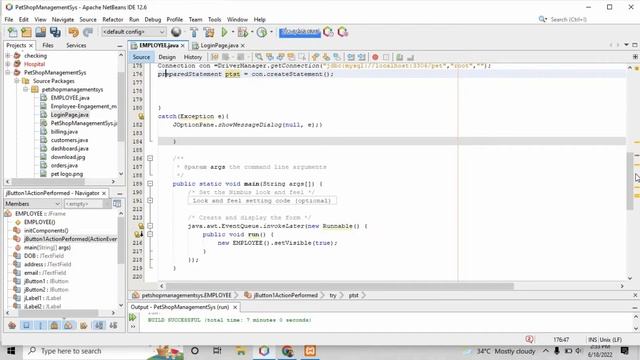Click the last colorful hexagon icon in main toolbar
Image resolution: width=640 pixels, height=360 pixels.
(343, 32)
